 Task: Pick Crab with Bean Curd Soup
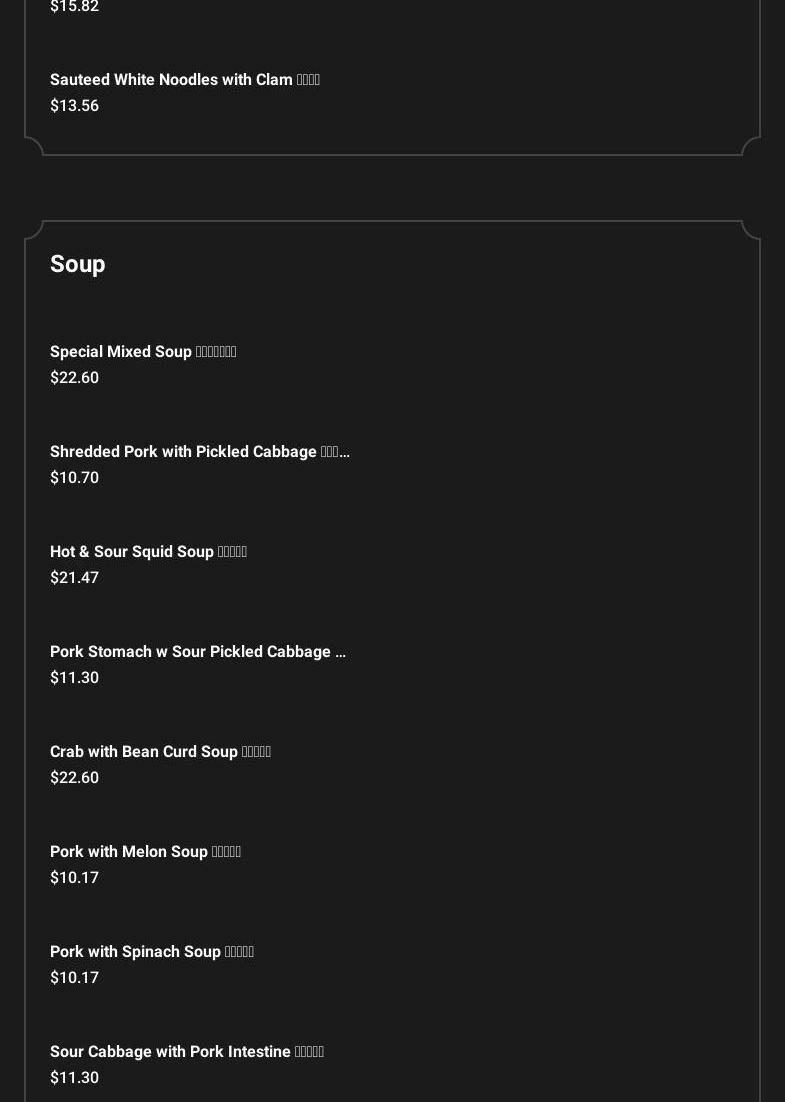pyautogui.click(x=160, y=752)
